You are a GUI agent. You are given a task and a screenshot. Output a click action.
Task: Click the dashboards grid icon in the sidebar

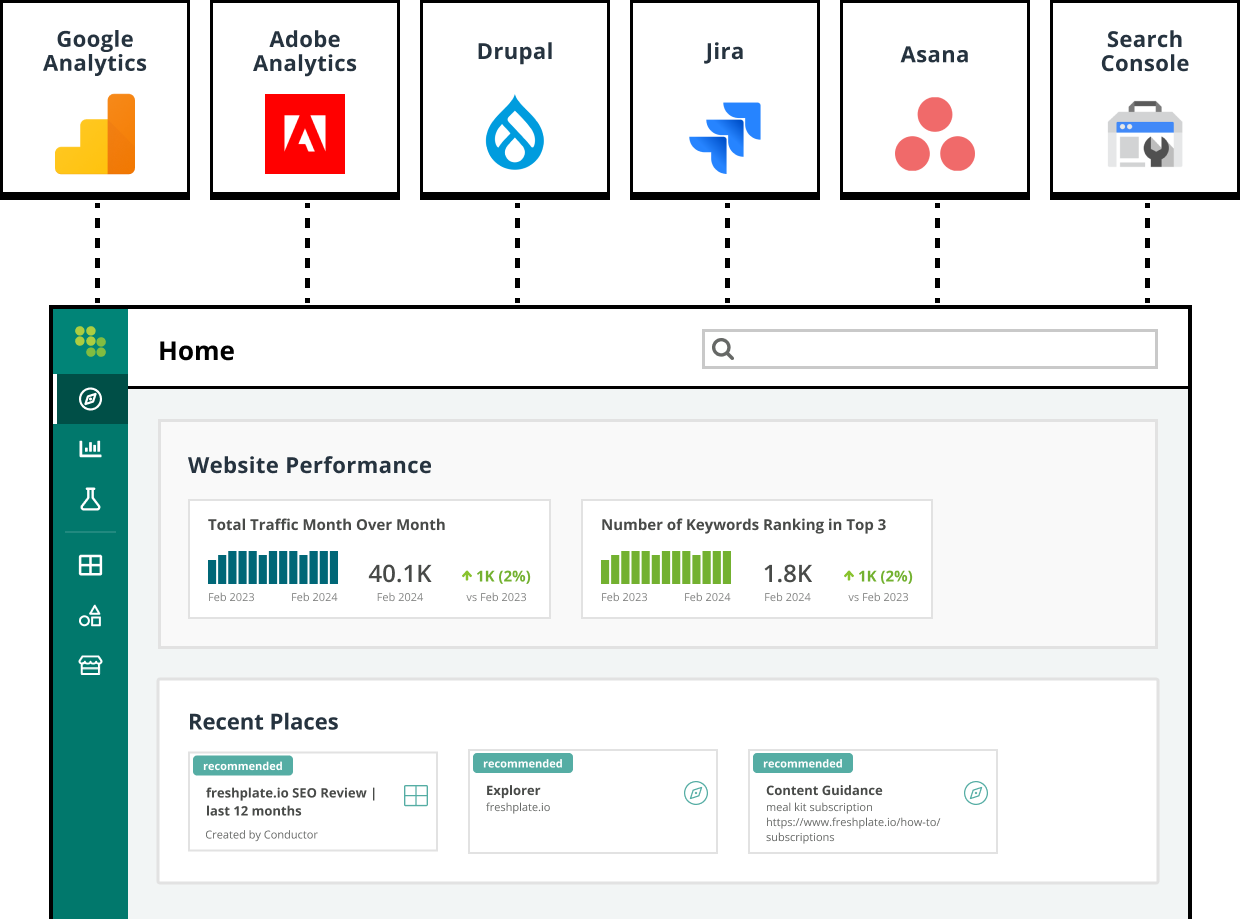[89, 564]
